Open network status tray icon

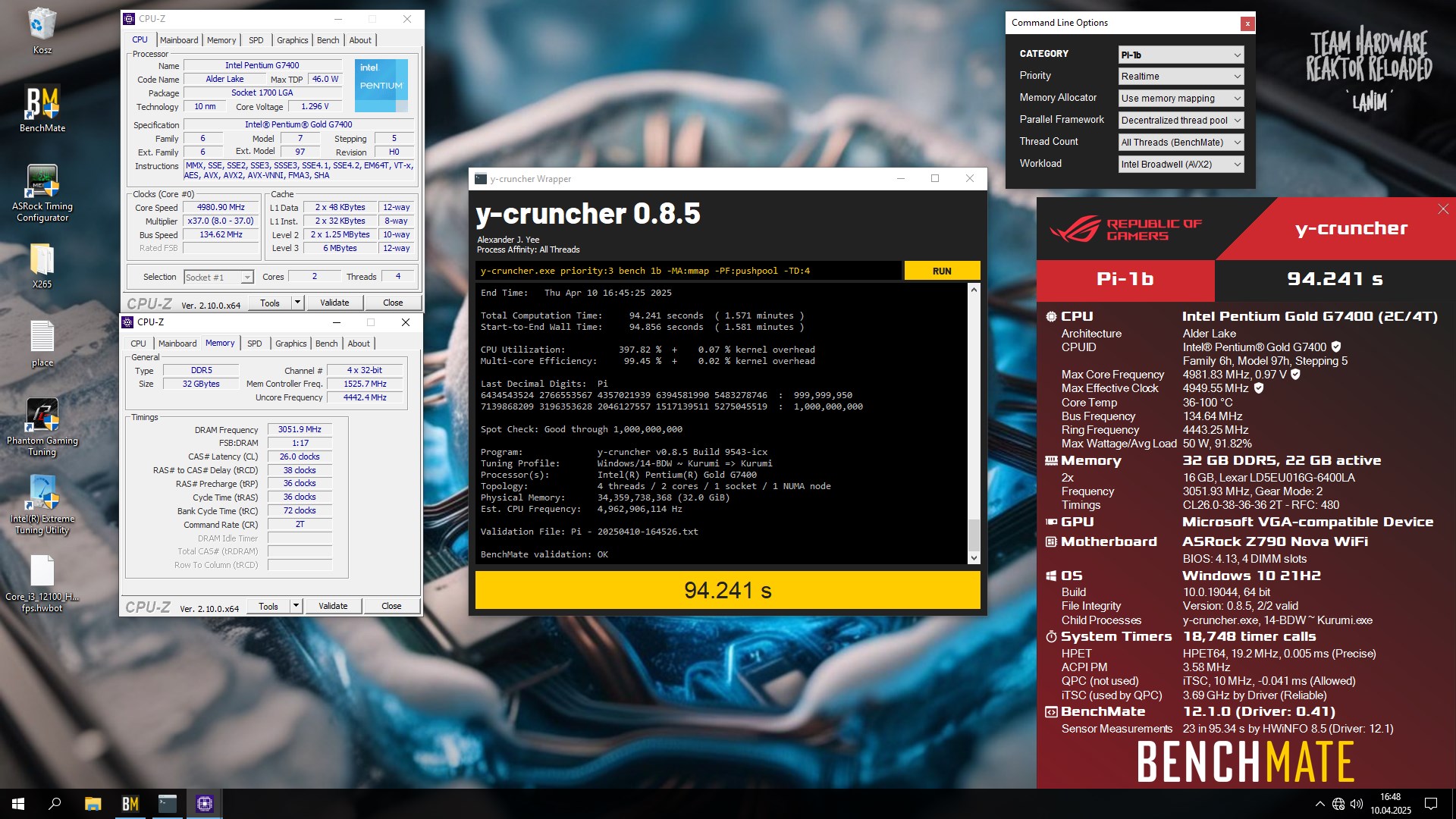[1338, 804]
